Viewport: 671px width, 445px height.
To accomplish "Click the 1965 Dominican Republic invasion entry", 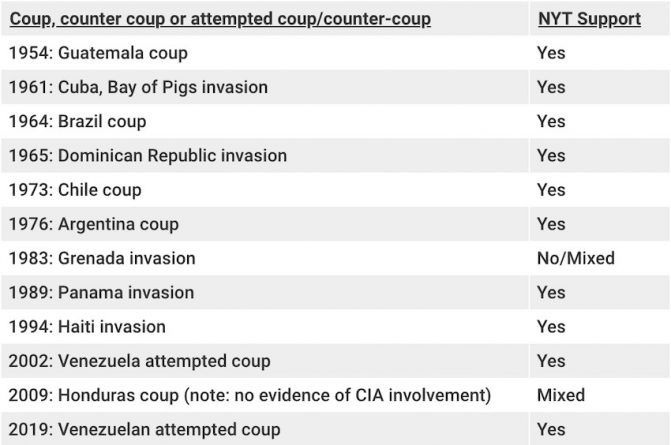I will pos(147,156).
